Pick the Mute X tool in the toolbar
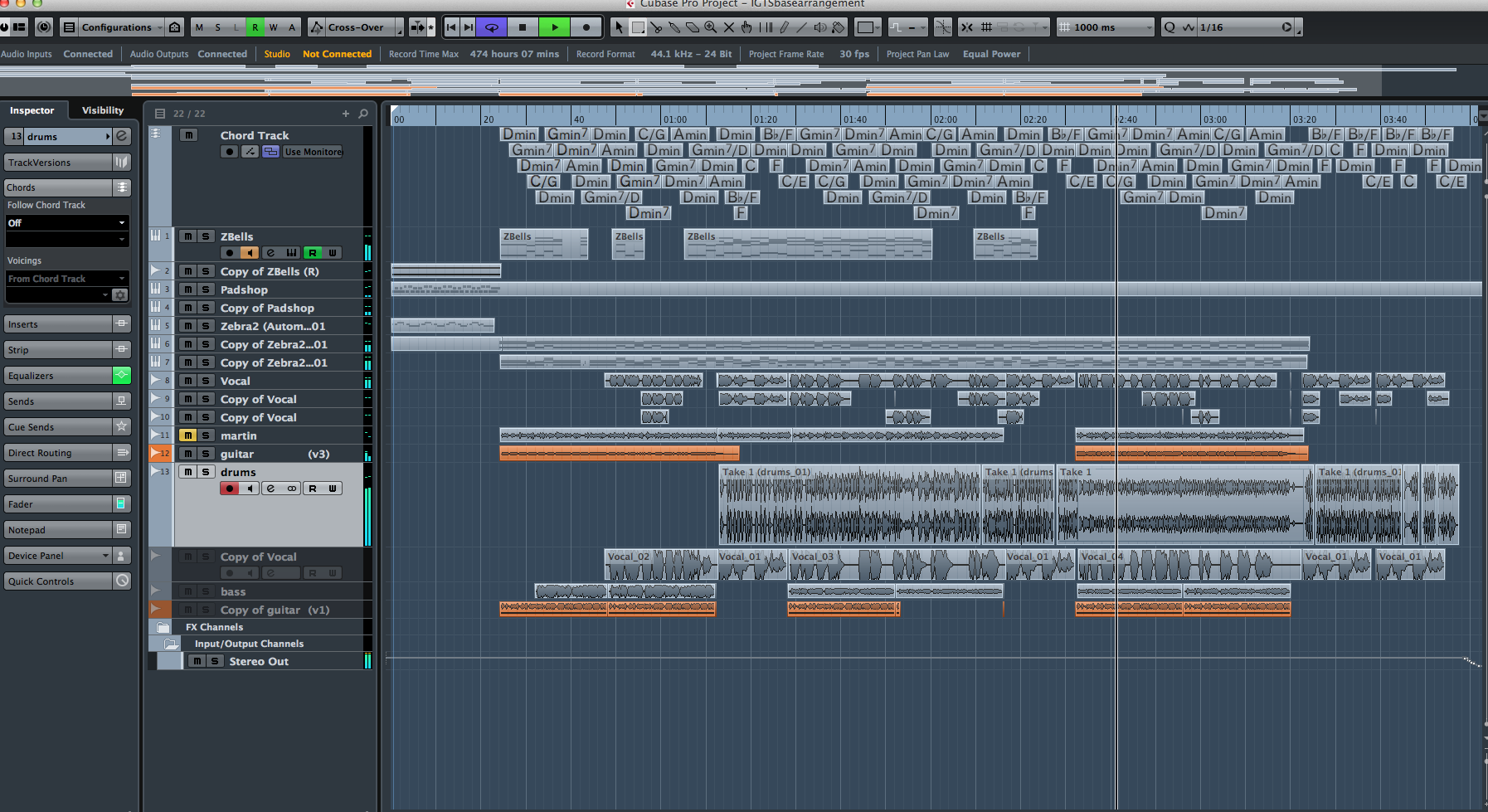The image size is (1488, 812). click(728, 27)
